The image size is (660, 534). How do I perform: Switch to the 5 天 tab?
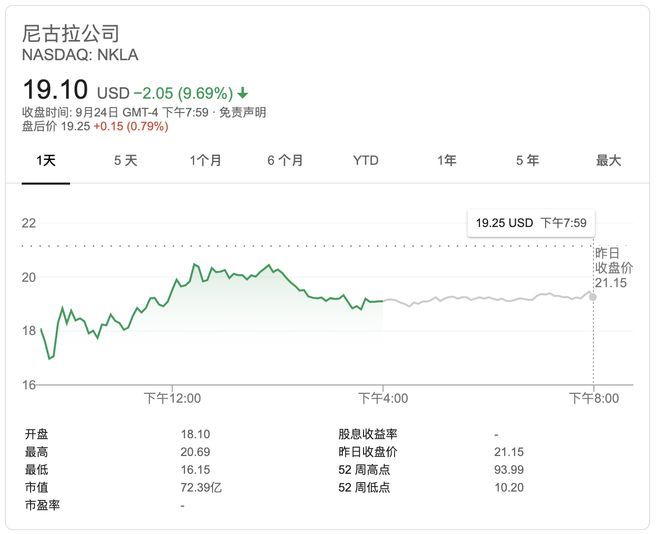click(126, 160)
